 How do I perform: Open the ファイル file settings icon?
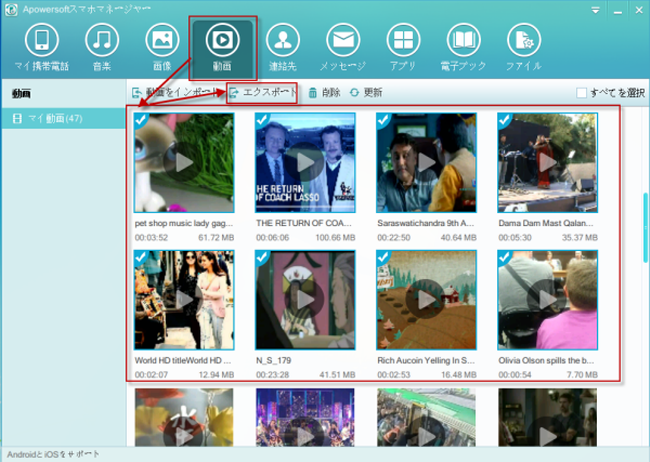(524, 40)
